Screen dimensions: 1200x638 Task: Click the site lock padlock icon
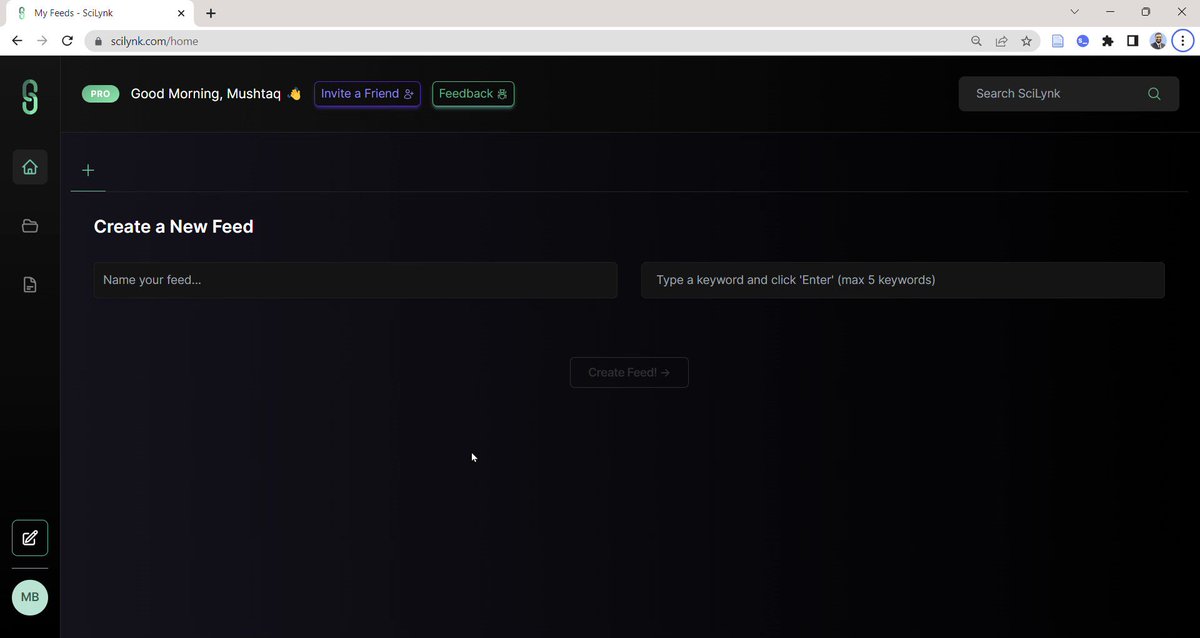coord(98,41)
